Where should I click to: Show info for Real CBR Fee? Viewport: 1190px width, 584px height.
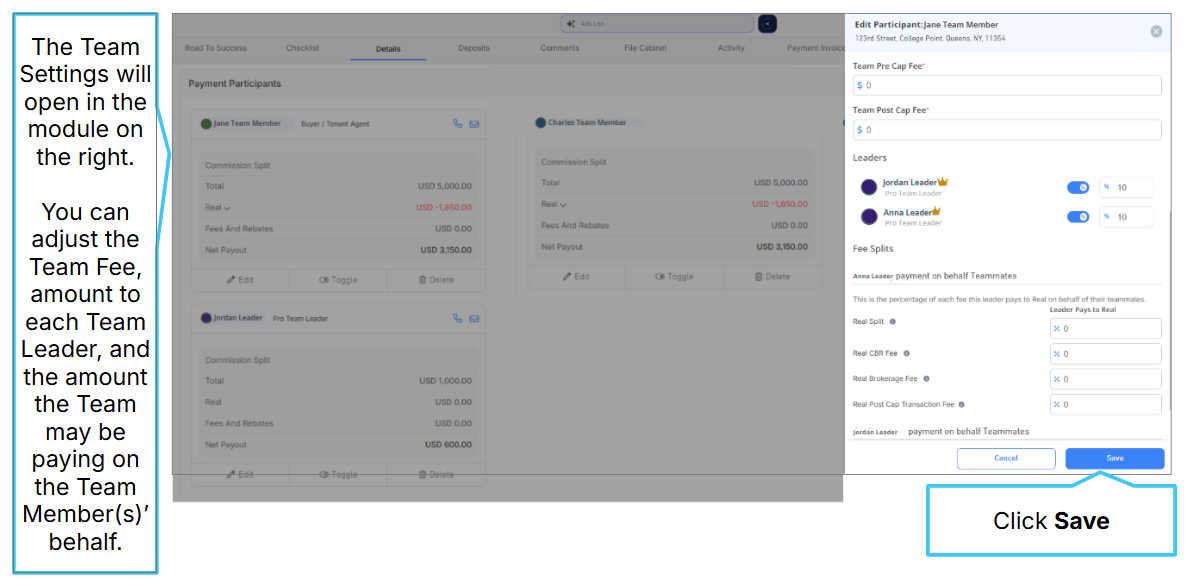click(x=907, y=353)
